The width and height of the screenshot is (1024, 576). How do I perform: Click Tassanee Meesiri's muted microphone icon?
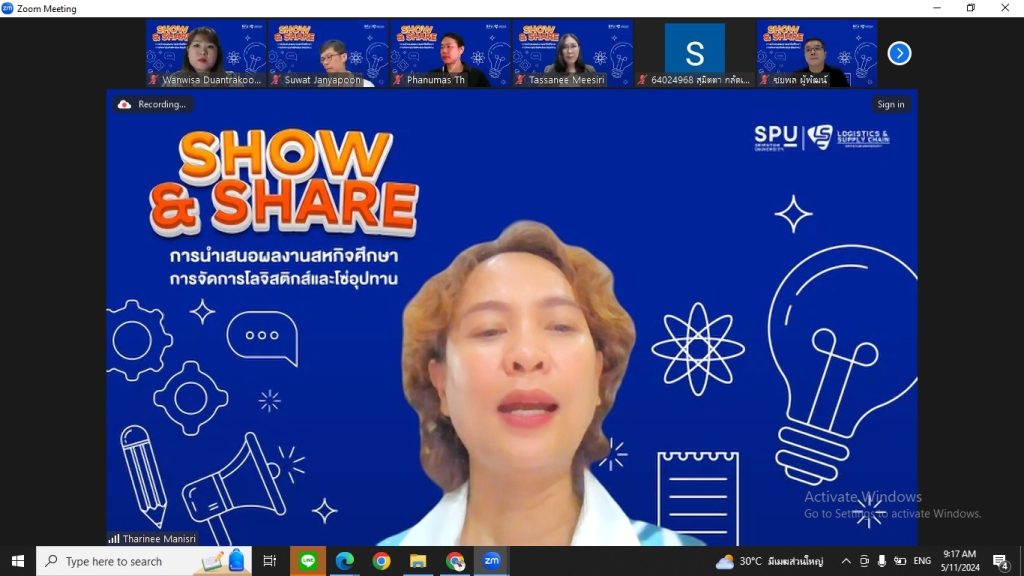(520, 80)
